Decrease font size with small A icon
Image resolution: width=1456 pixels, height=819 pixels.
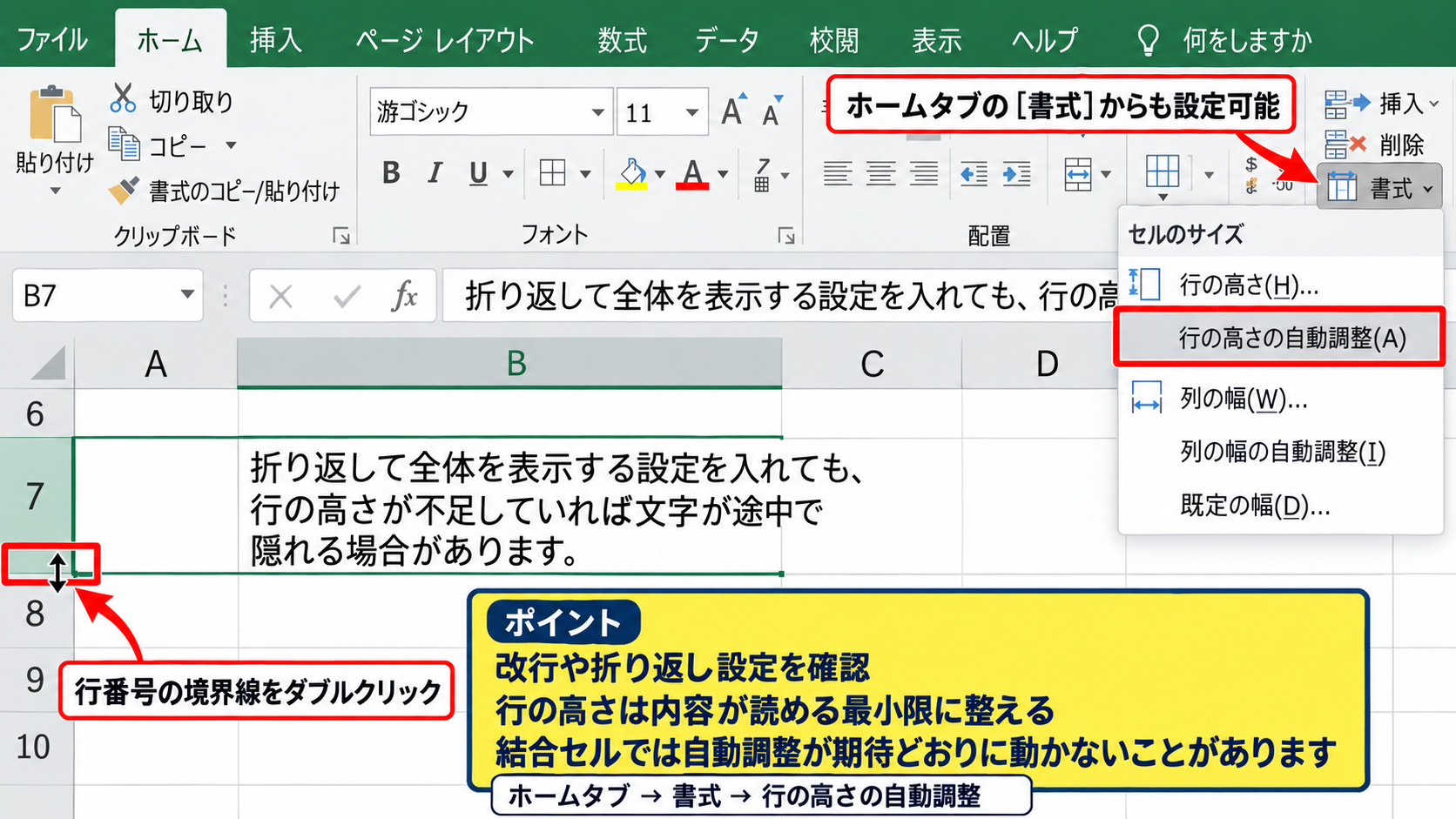(772, 111)
